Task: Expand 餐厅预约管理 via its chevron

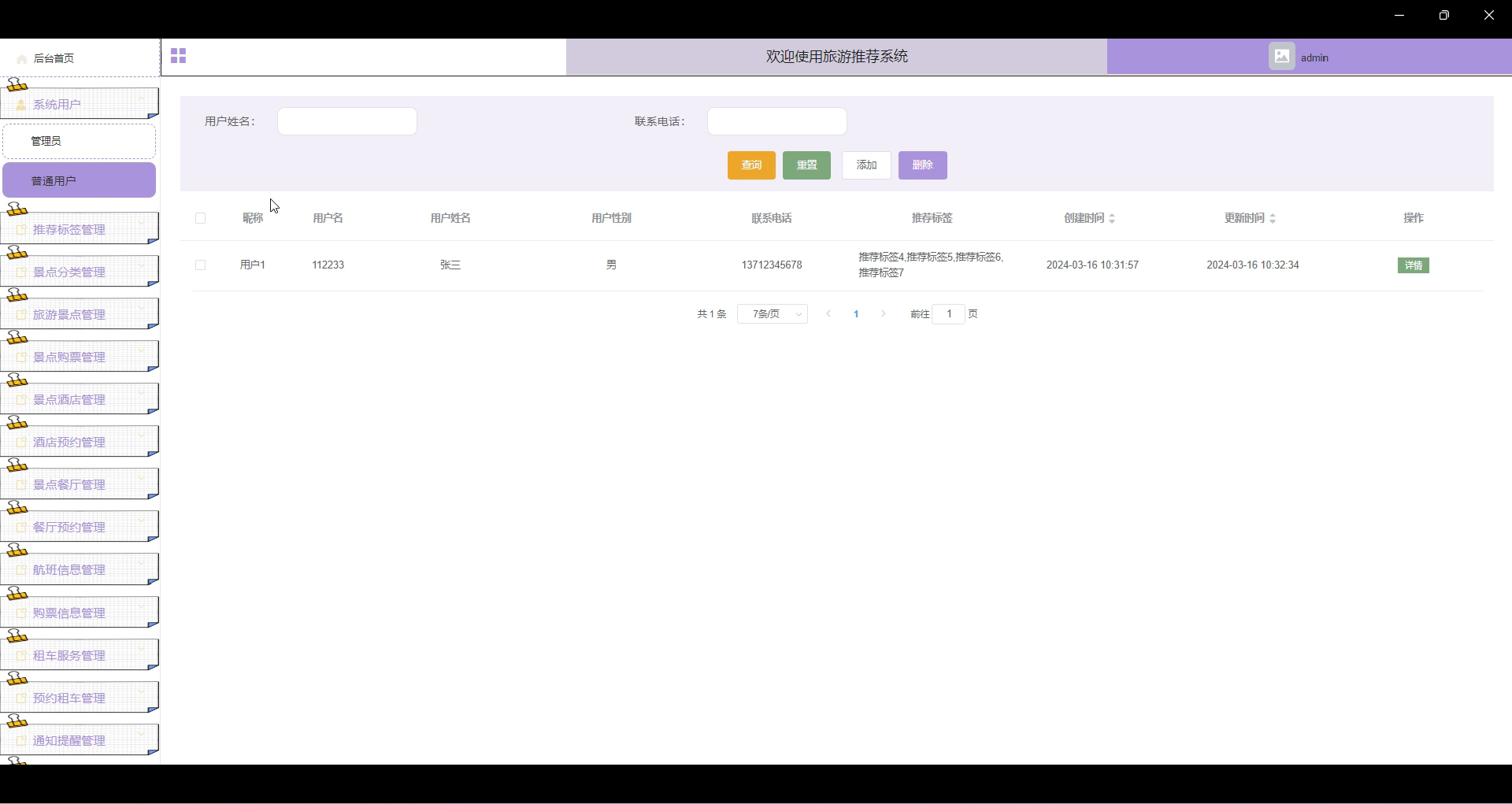Action: 142,521
